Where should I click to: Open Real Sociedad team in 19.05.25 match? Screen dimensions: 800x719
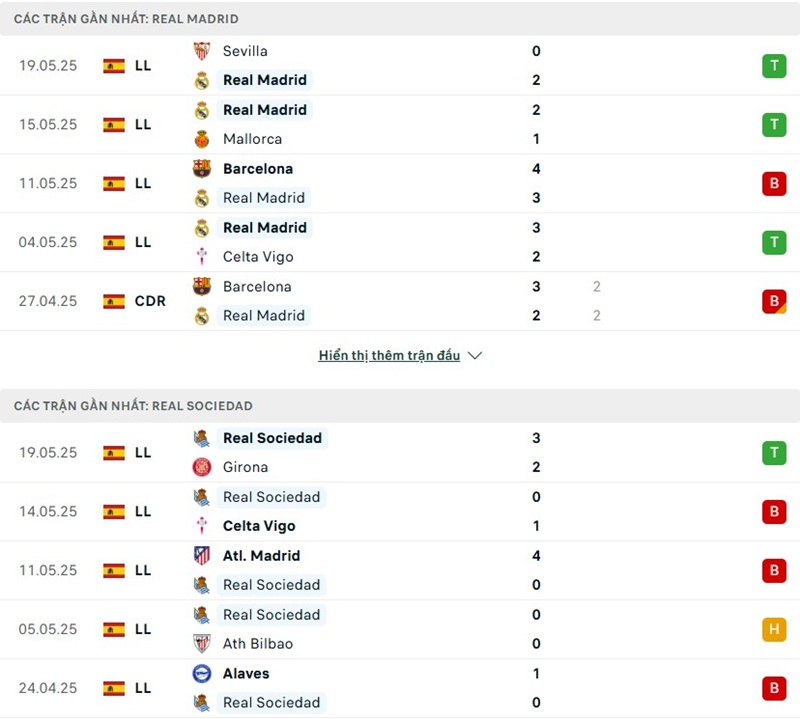point(272,438)
